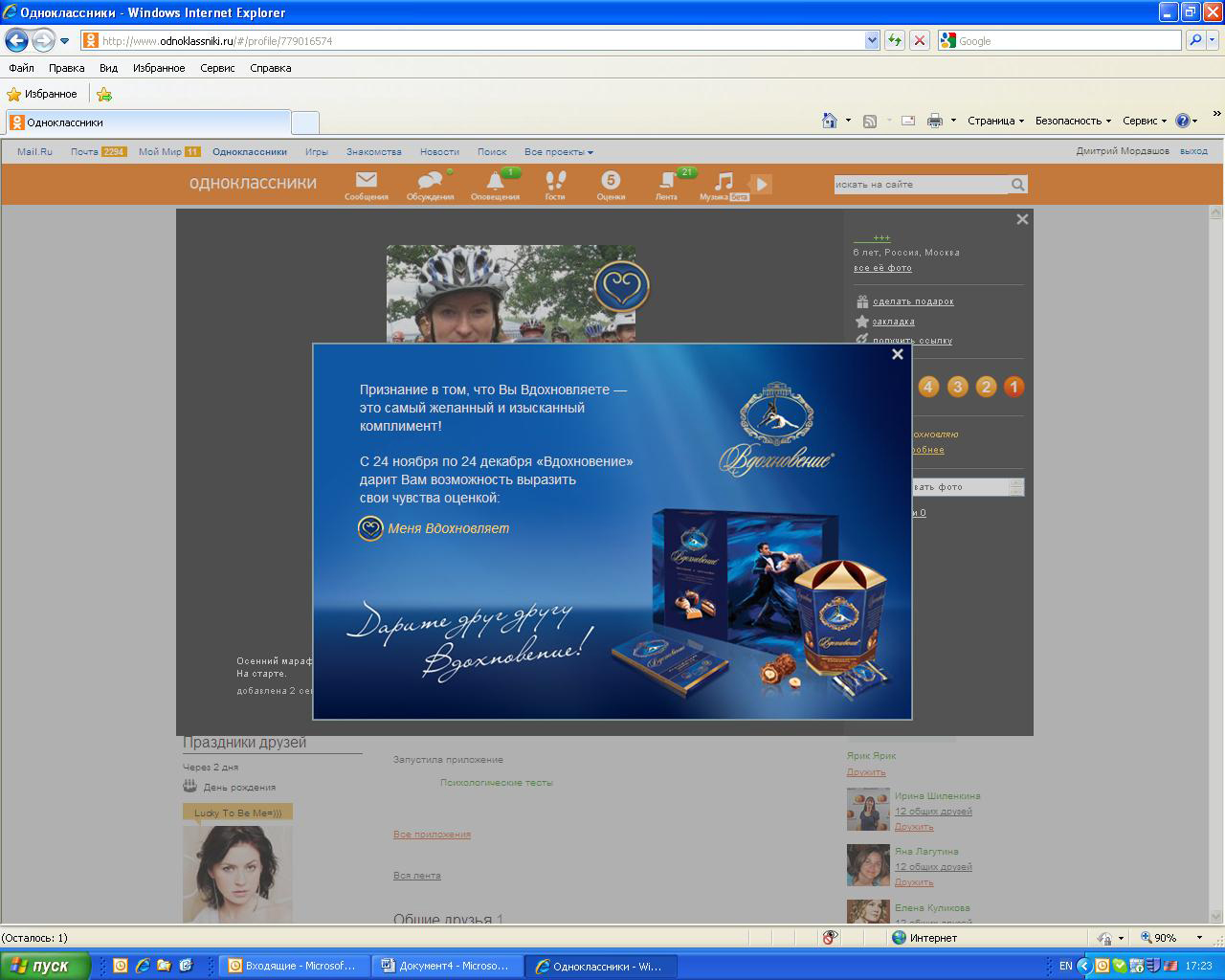Close the Вдохновение advertisement popup

point(898,354)
